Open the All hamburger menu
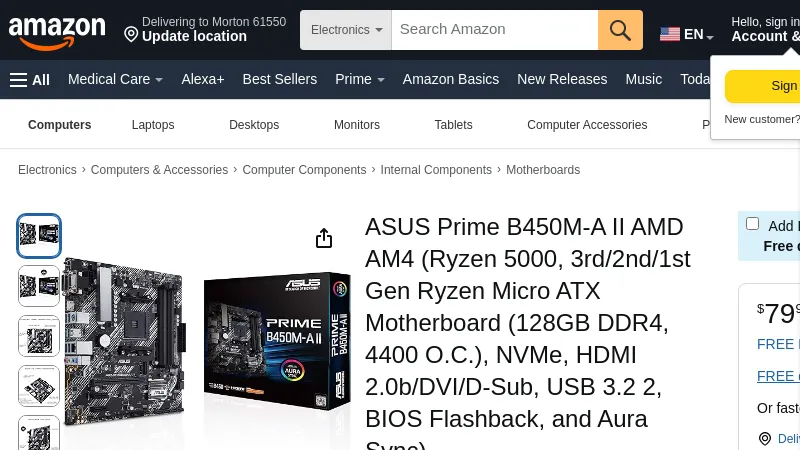800x450 pixels. coord(30,80)
